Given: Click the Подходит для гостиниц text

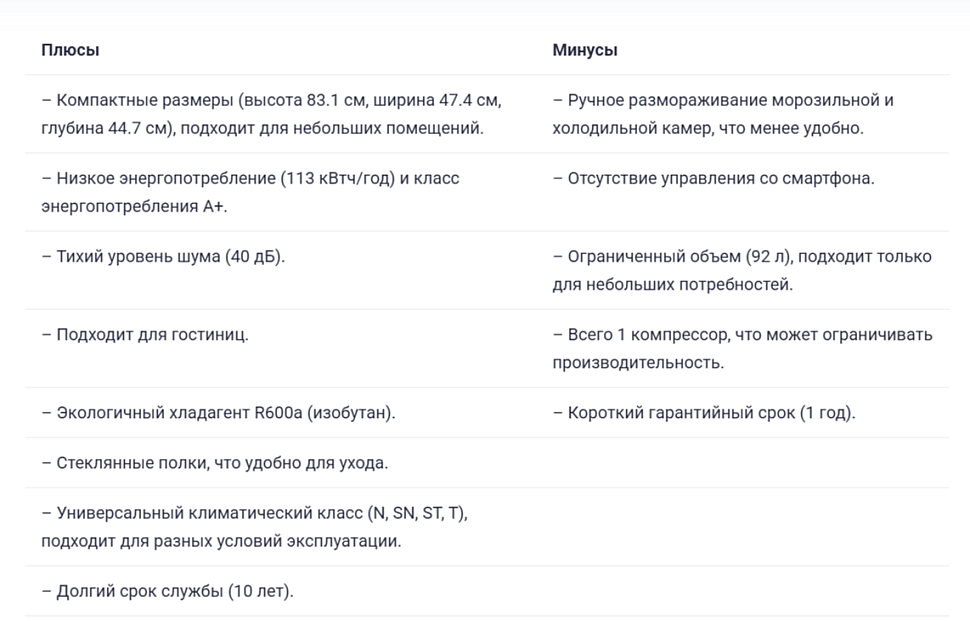Looking at the screenshot, I should (x=145, y=335).
